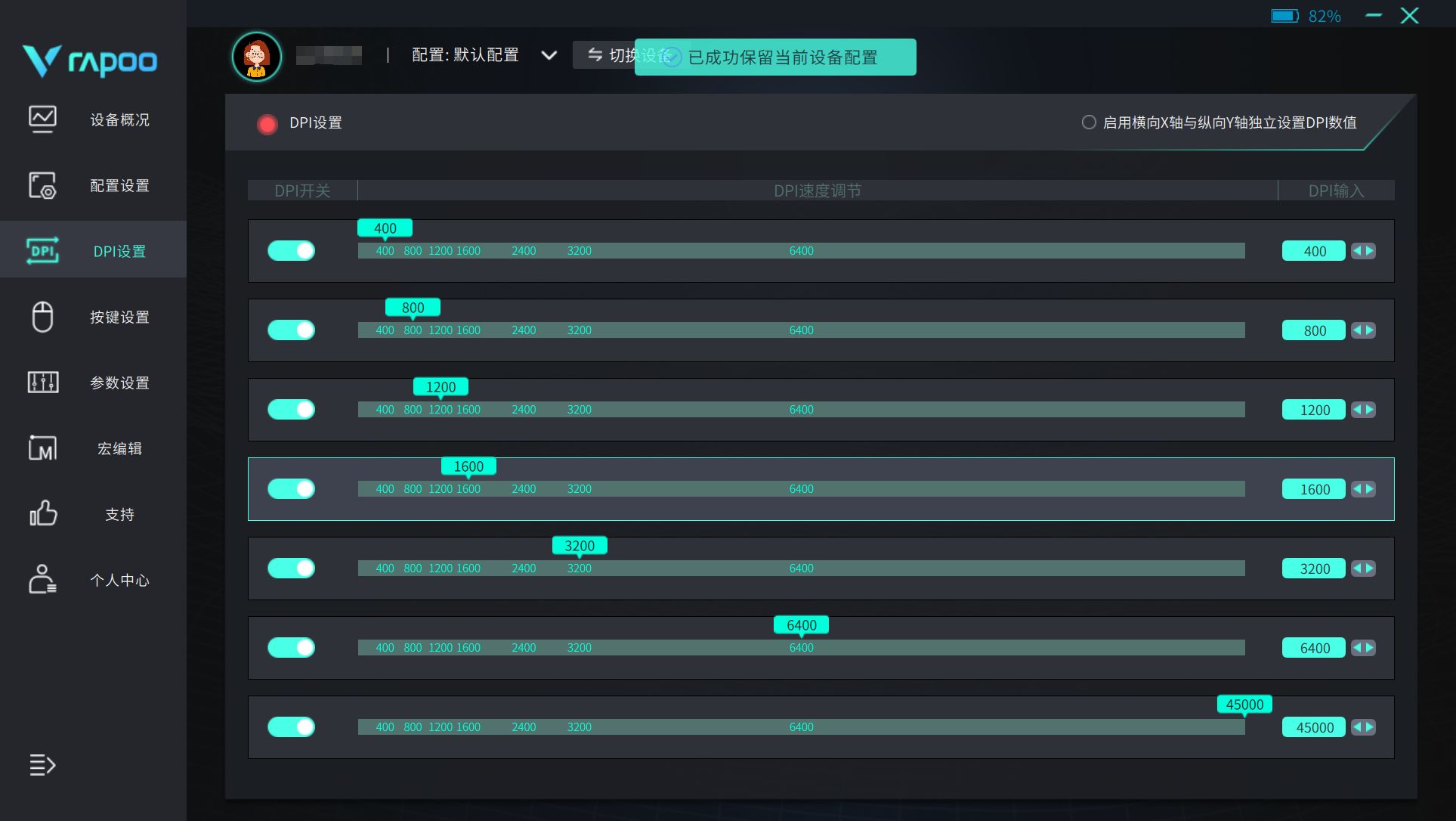Click the configuration settings icon in sidebar

tap(42, 185)
